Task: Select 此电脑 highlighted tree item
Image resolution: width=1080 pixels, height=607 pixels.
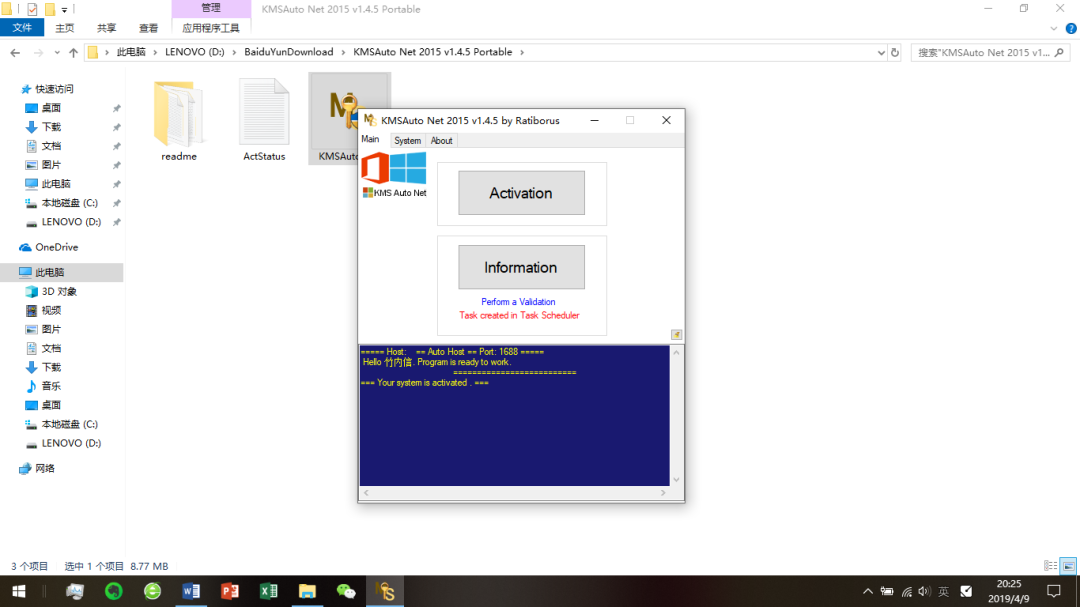Action: 62,273
